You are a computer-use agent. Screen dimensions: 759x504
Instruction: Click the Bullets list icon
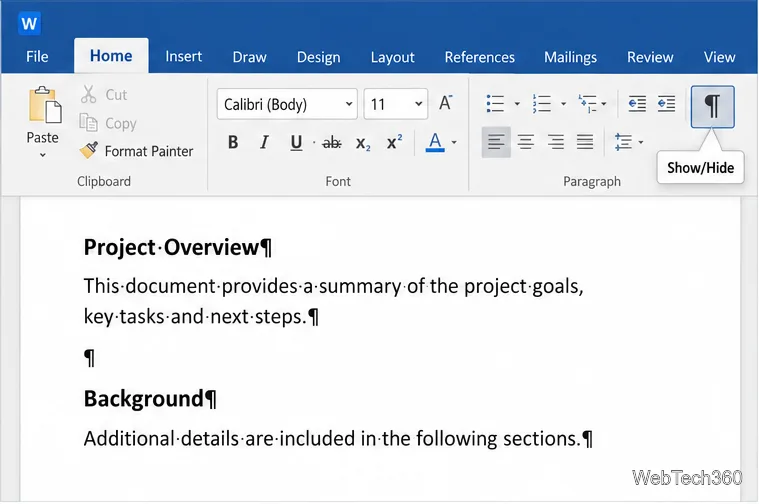495,104
